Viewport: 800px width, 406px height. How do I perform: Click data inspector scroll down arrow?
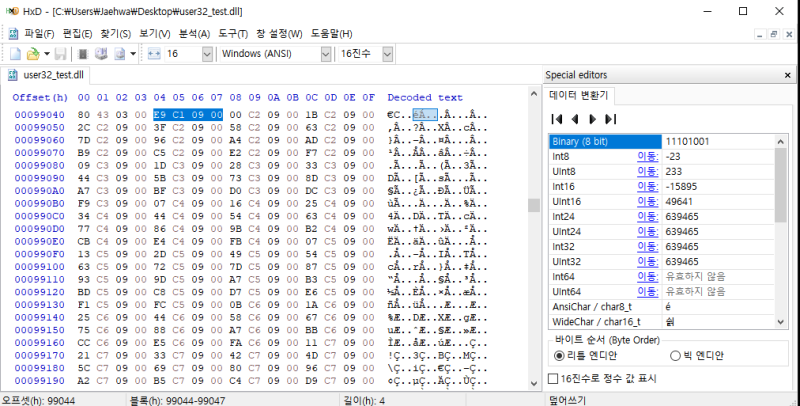pos(781,322)
